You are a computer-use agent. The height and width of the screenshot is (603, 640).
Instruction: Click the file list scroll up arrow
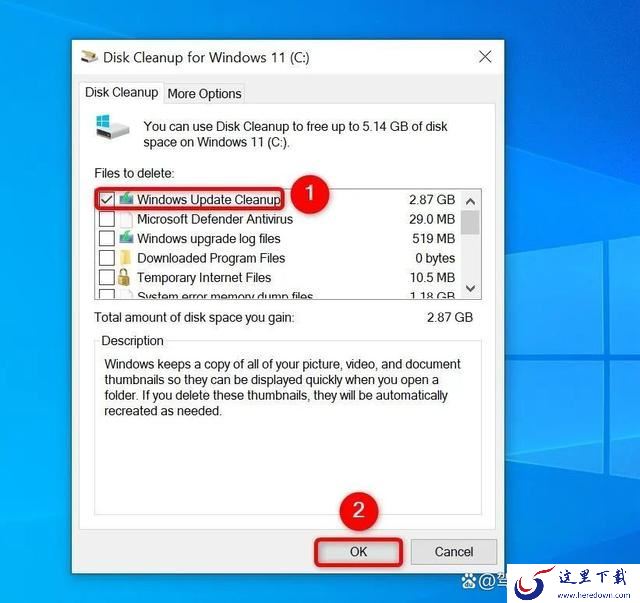tap(470, 201)
